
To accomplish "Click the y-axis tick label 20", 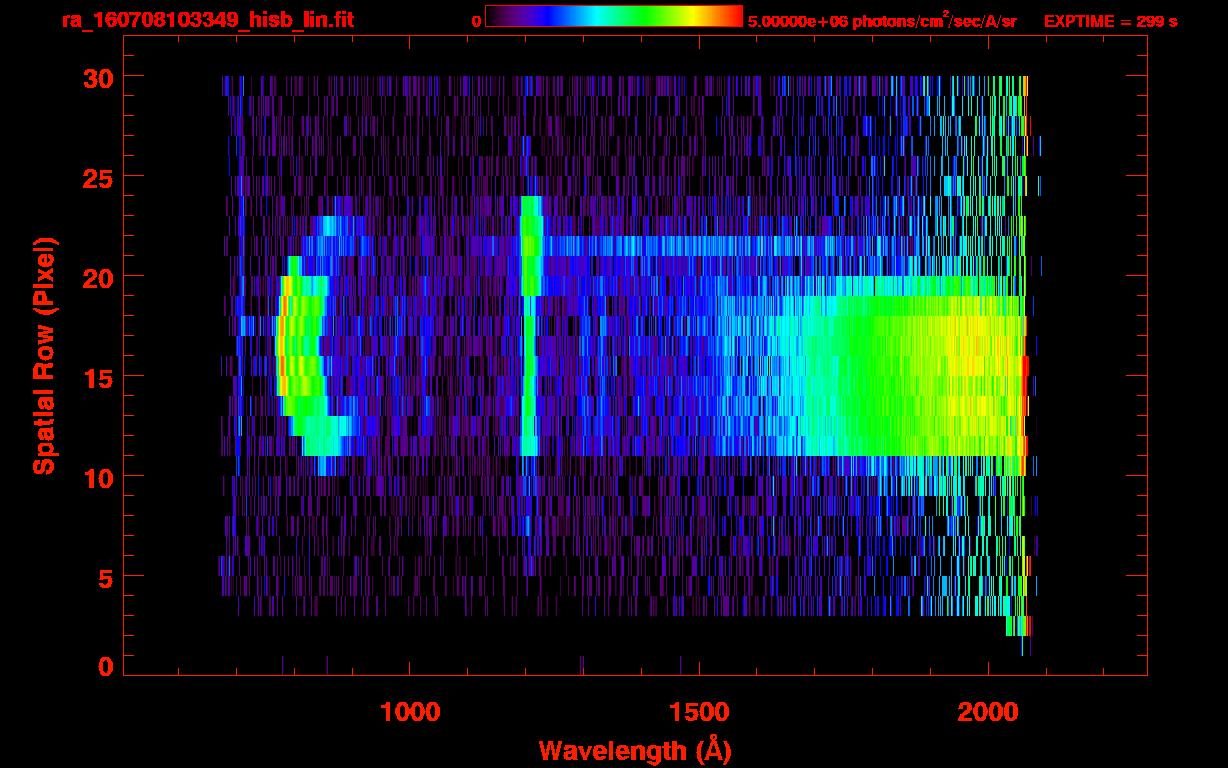I will click(98, 277).
